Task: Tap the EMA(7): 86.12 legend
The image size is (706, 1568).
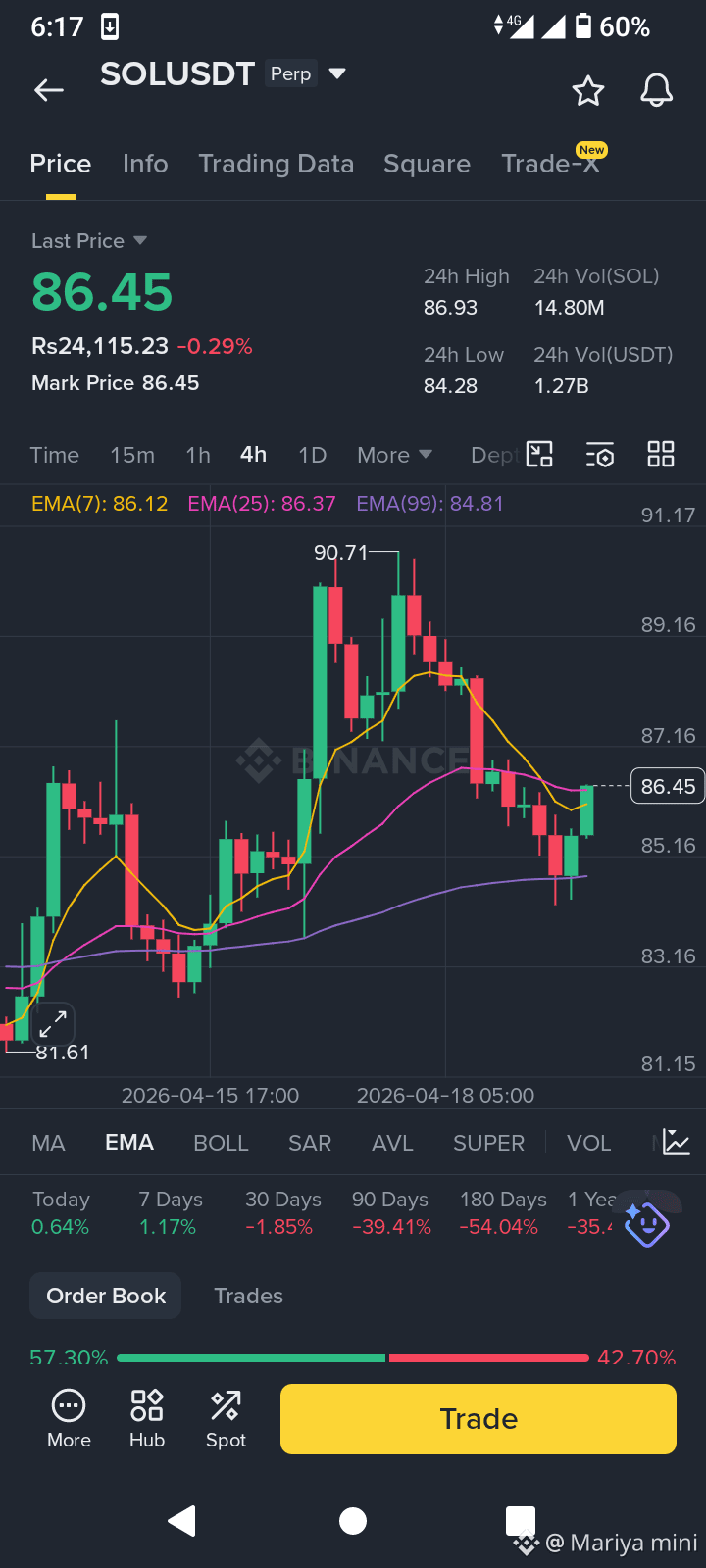Action: pos(100,504)
